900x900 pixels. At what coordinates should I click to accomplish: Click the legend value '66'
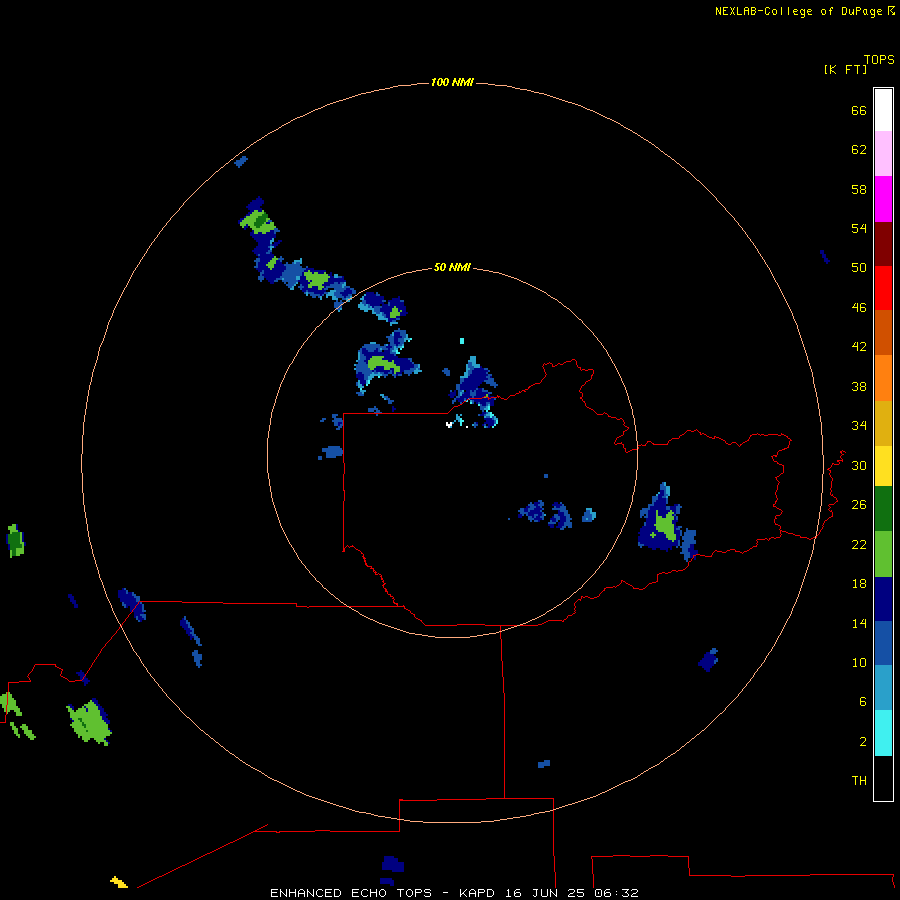pyautogui.click(x=859, y=110)
